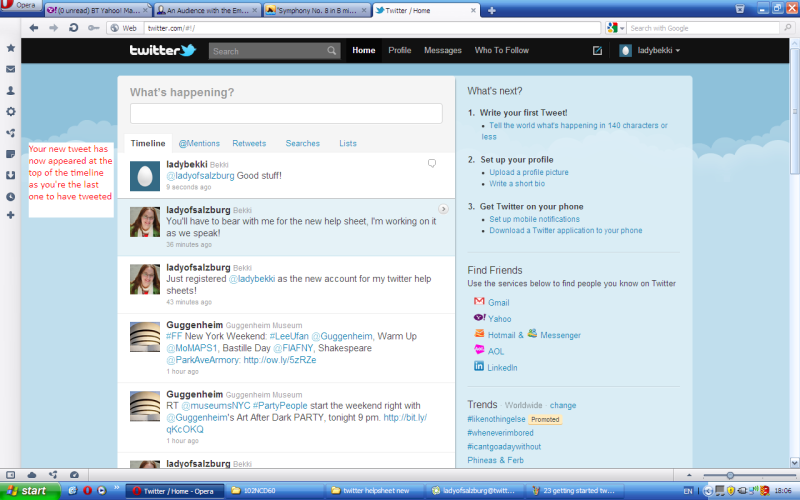Image resolution: width=800 pixels, height=500 pixels.
Task: Open Messages in Twitter nav
Action: 442,51
